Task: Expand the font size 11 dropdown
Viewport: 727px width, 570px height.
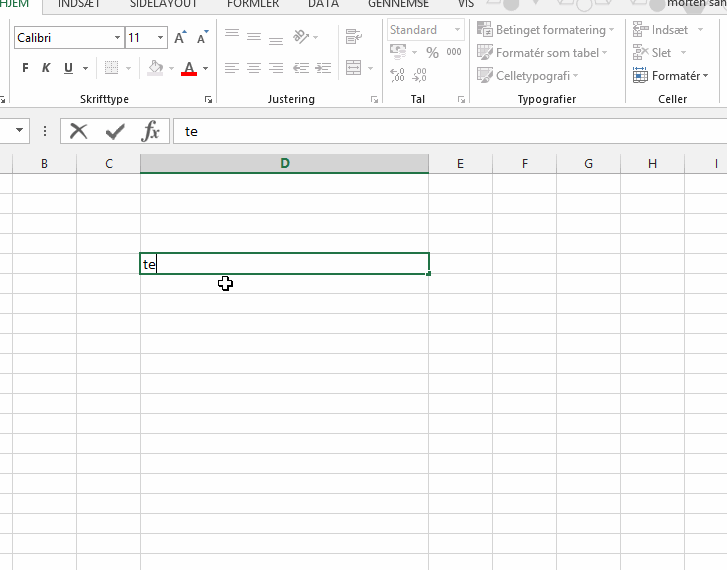Action: (x=161, y=38)
